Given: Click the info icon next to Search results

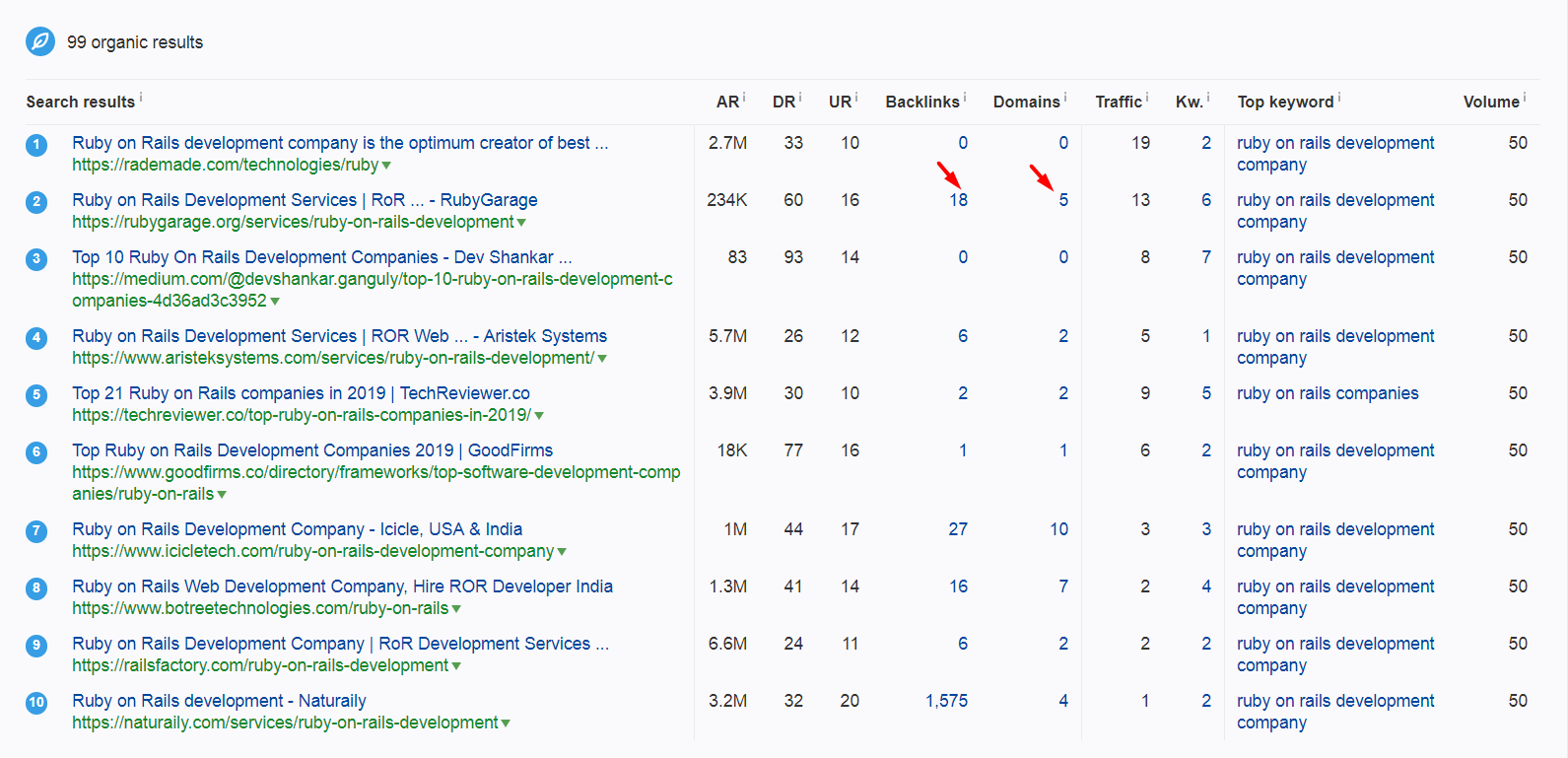Looking at the screenshot, I should pos(141,98).
